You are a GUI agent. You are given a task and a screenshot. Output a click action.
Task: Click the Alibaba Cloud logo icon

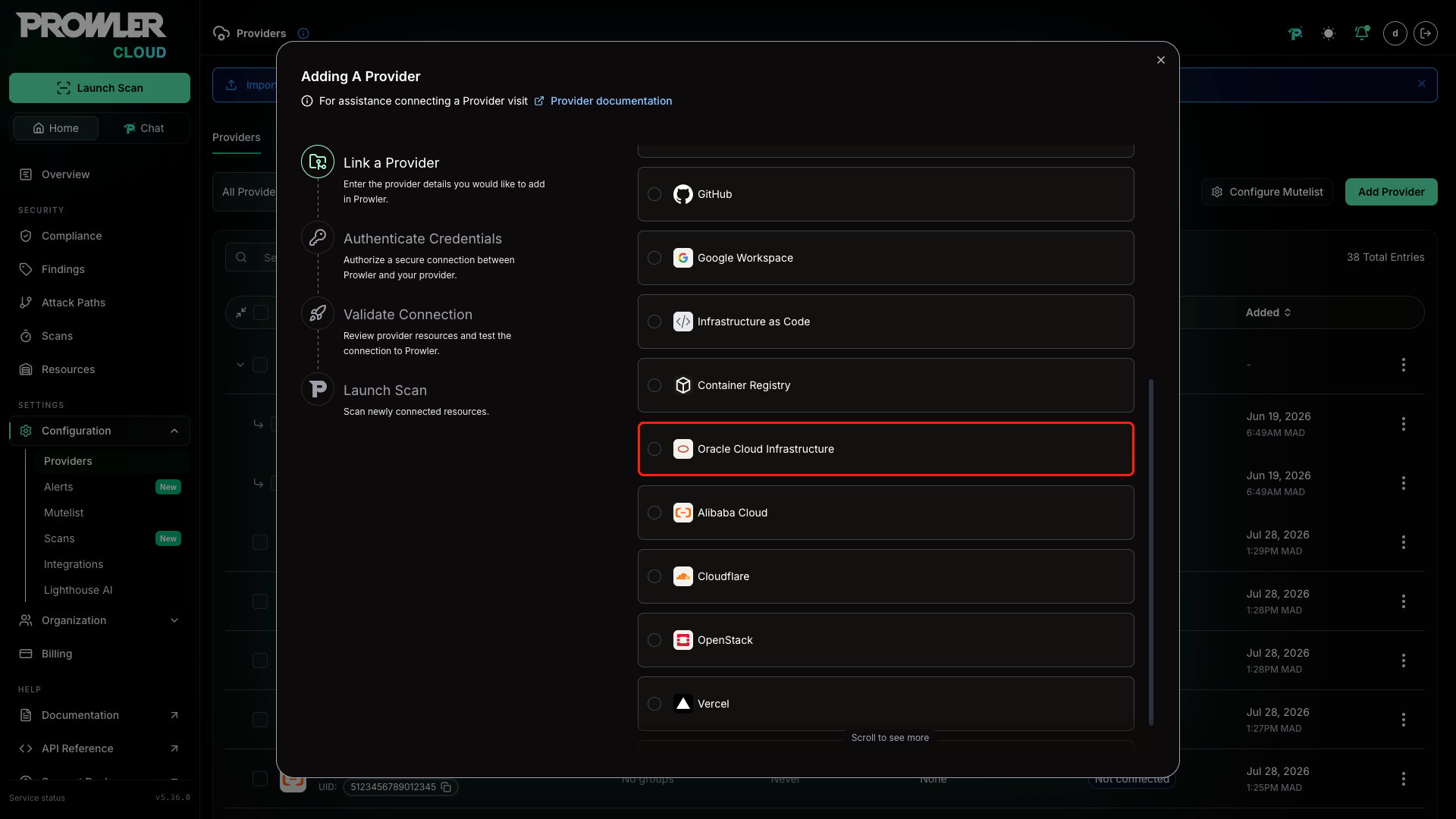[x=683, y=513]
